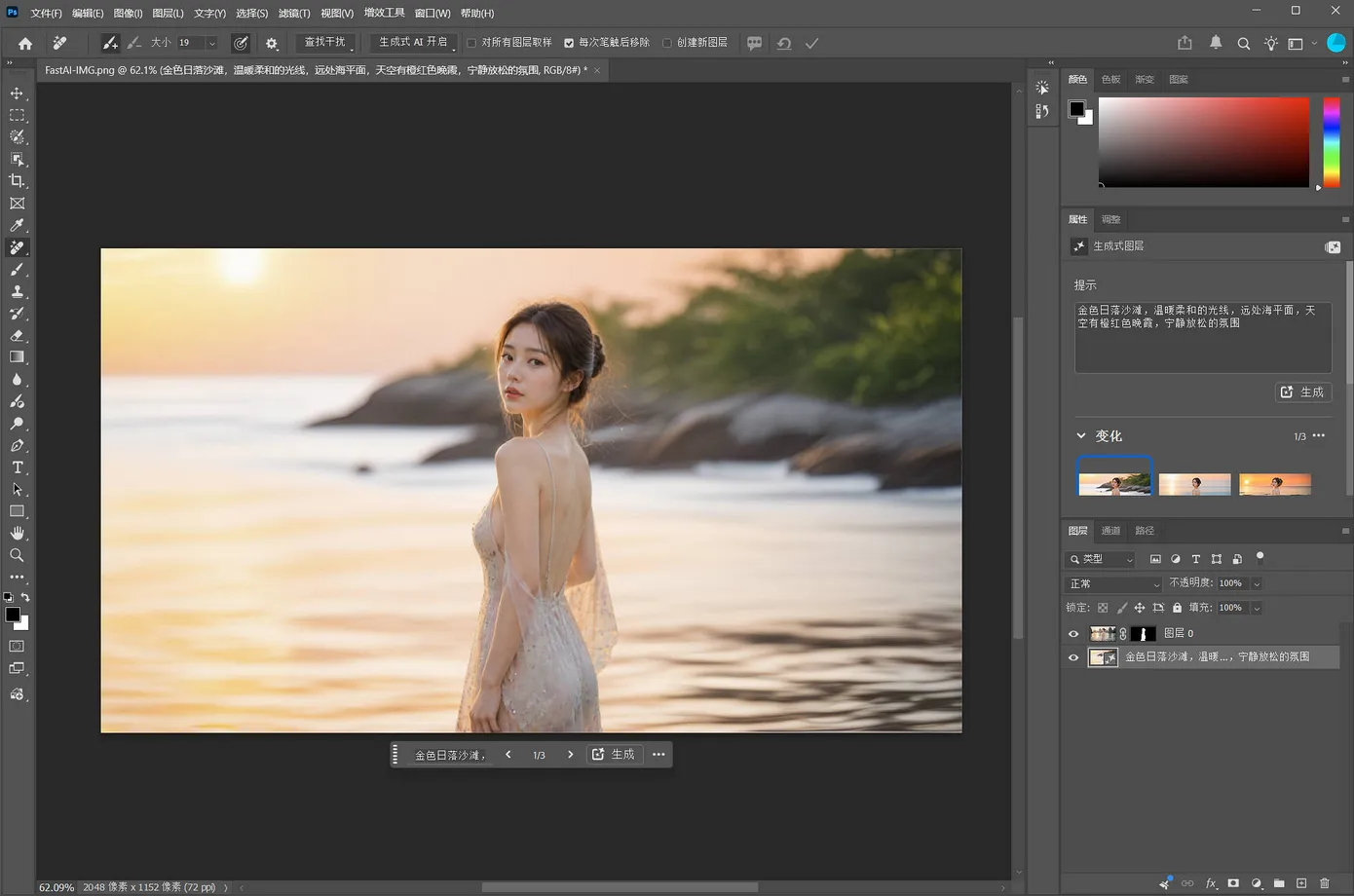Select the Move tool
The image size is (1354, 896).
(x=17, y=93)
